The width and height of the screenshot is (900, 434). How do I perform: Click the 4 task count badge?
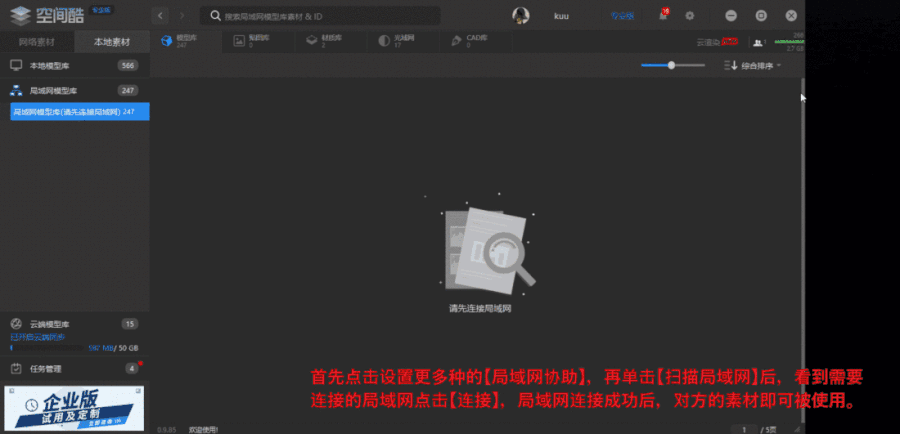[x=132, y=369]
